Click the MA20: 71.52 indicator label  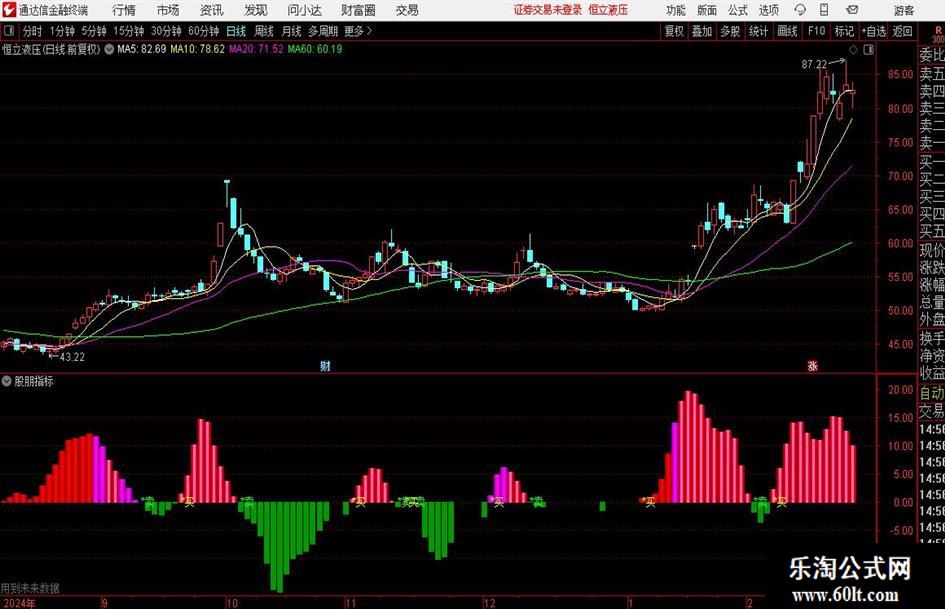point(256,49)
